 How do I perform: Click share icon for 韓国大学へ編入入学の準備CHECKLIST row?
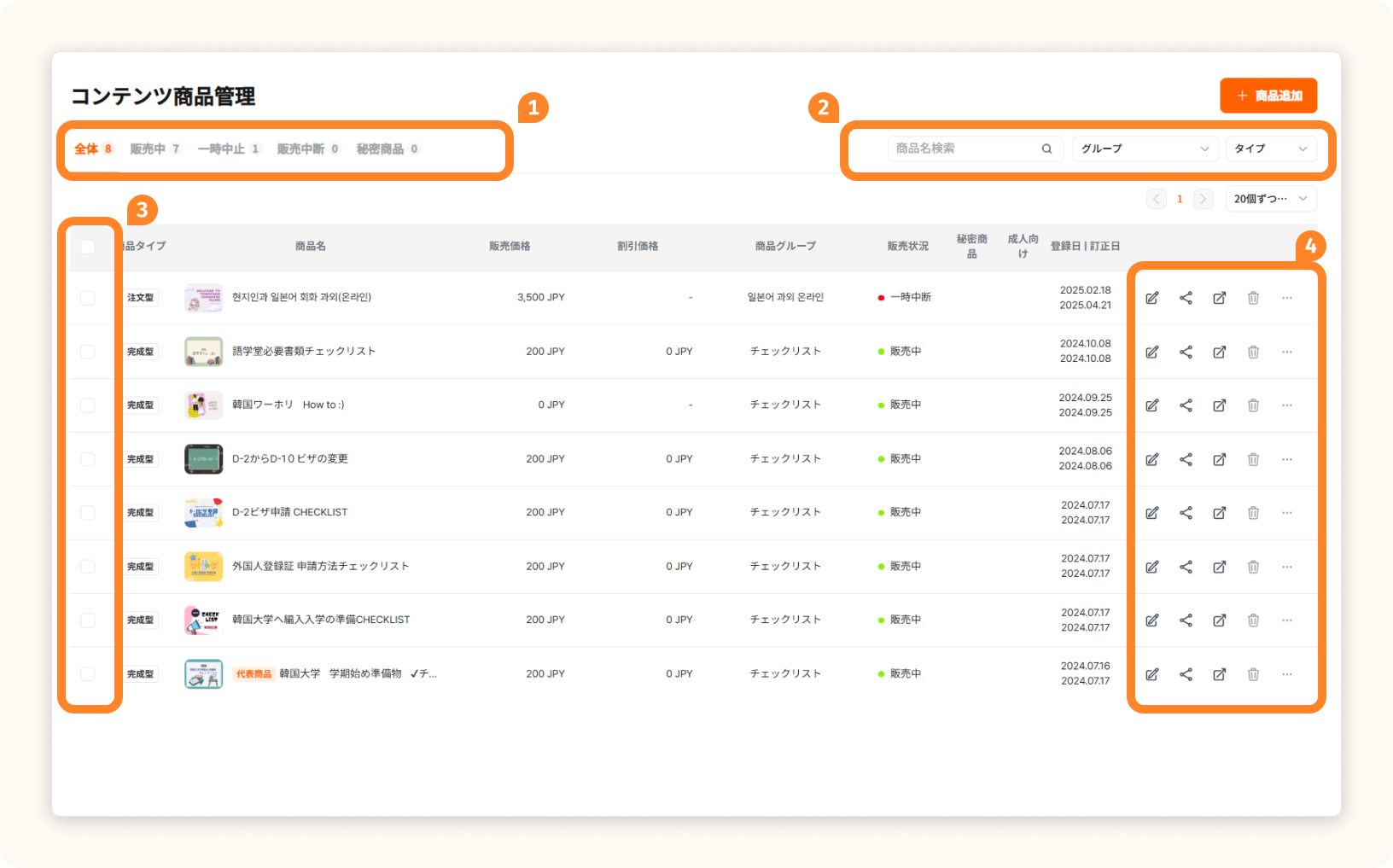click(1186, 620)
